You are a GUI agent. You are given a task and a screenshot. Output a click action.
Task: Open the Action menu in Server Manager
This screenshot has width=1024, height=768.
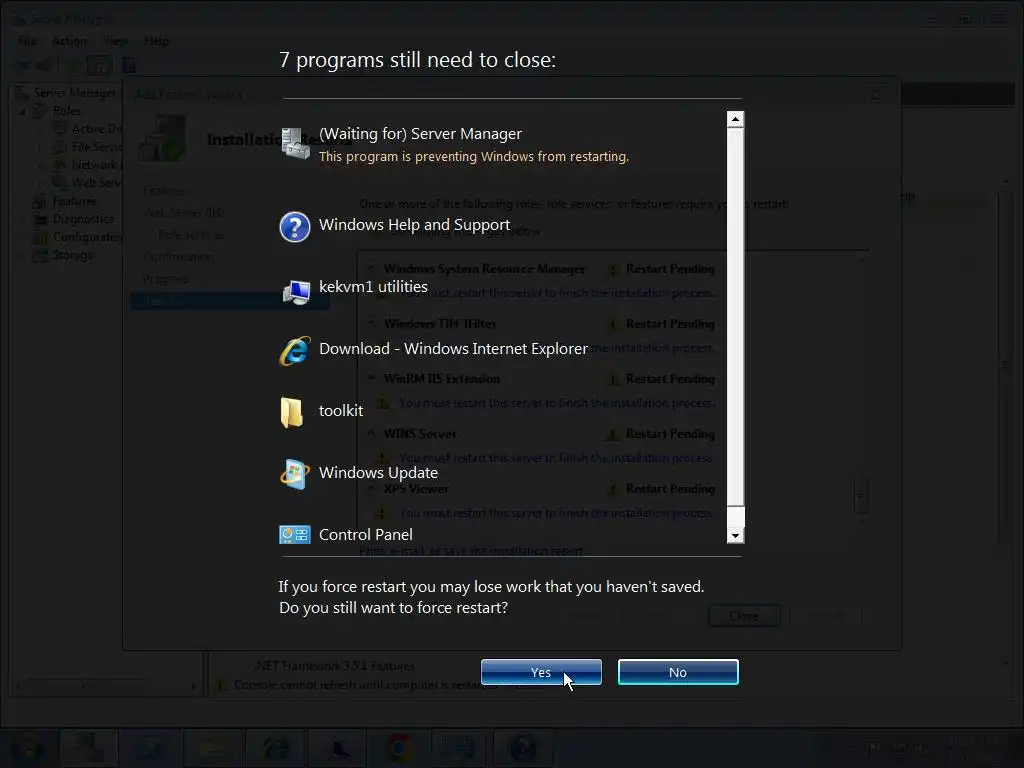pos(69,41)
